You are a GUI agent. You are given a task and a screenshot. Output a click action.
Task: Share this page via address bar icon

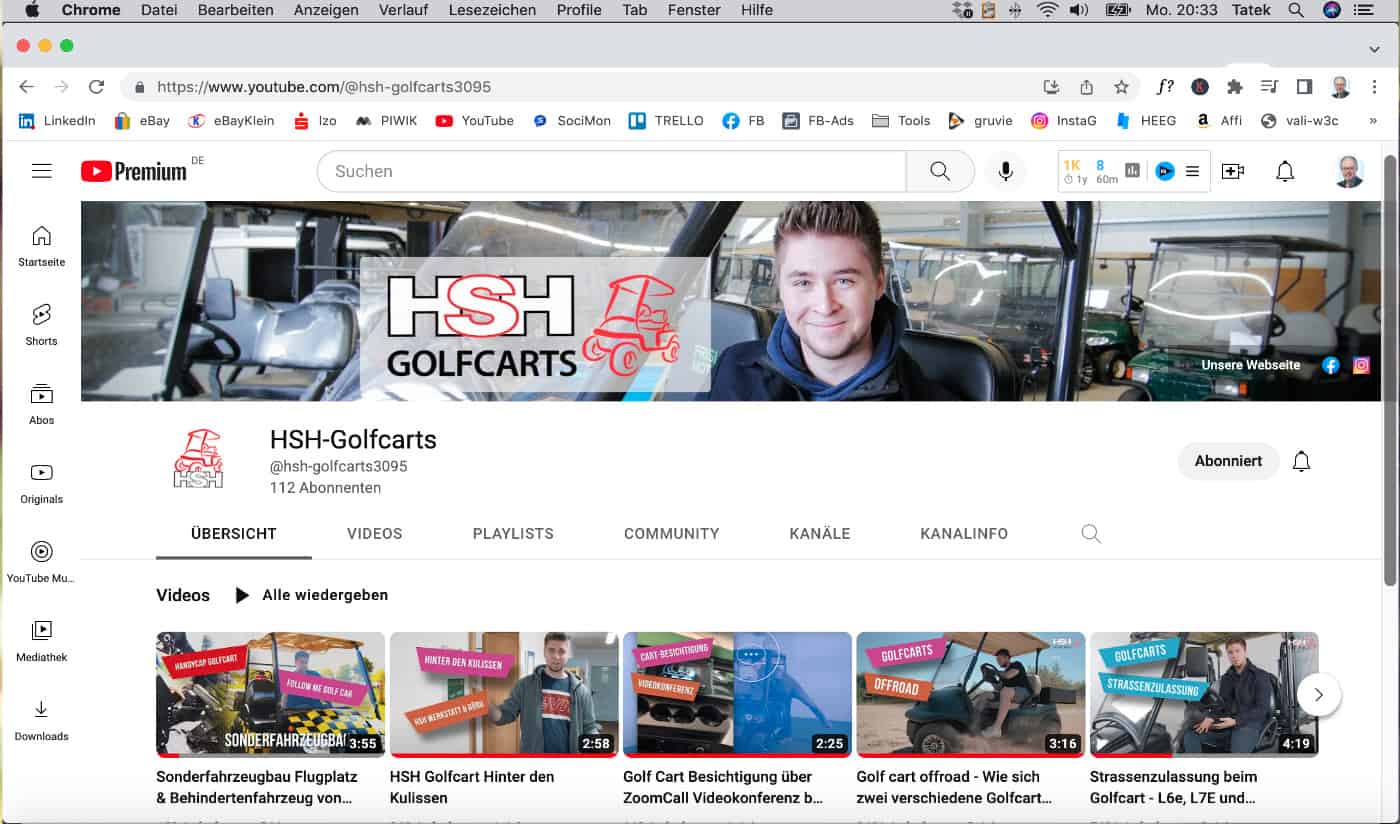pos(1087,87)
